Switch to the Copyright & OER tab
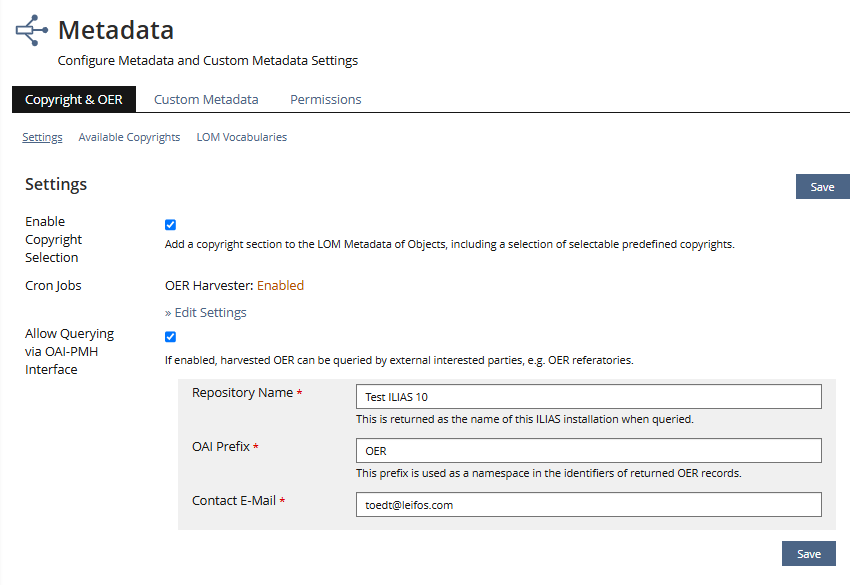Viewport: 852px width, 585px height. pos(74,99)
